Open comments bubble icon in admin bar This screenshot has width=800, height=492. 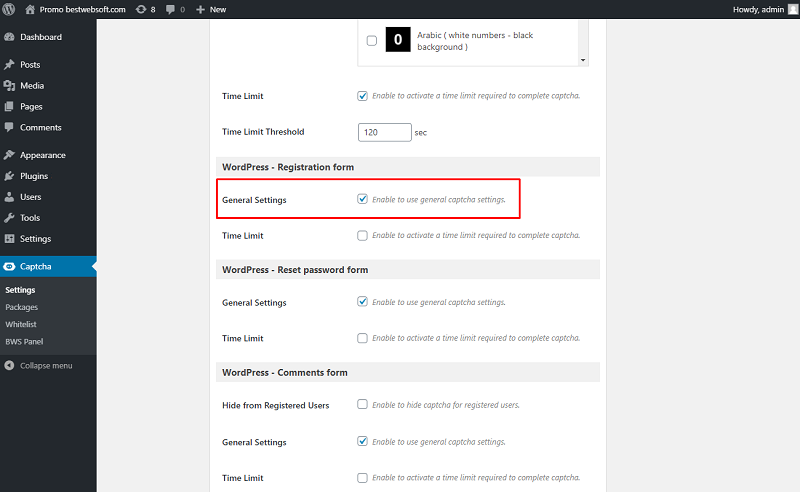(170, 9)
